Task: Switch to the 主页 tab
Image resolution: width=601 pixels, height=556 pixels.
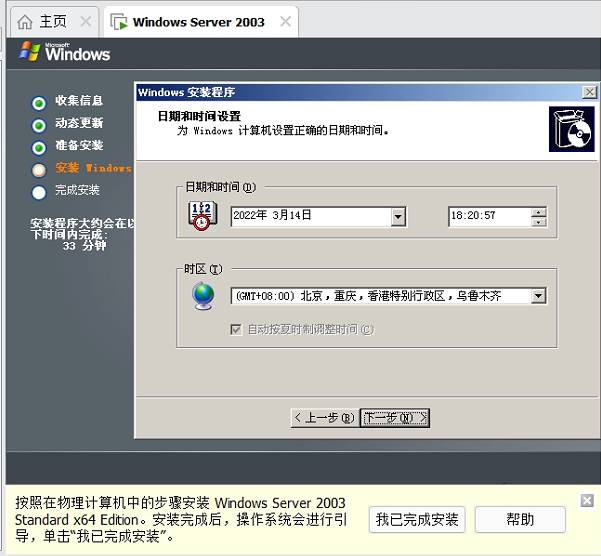Action: (x=54, y=22)
